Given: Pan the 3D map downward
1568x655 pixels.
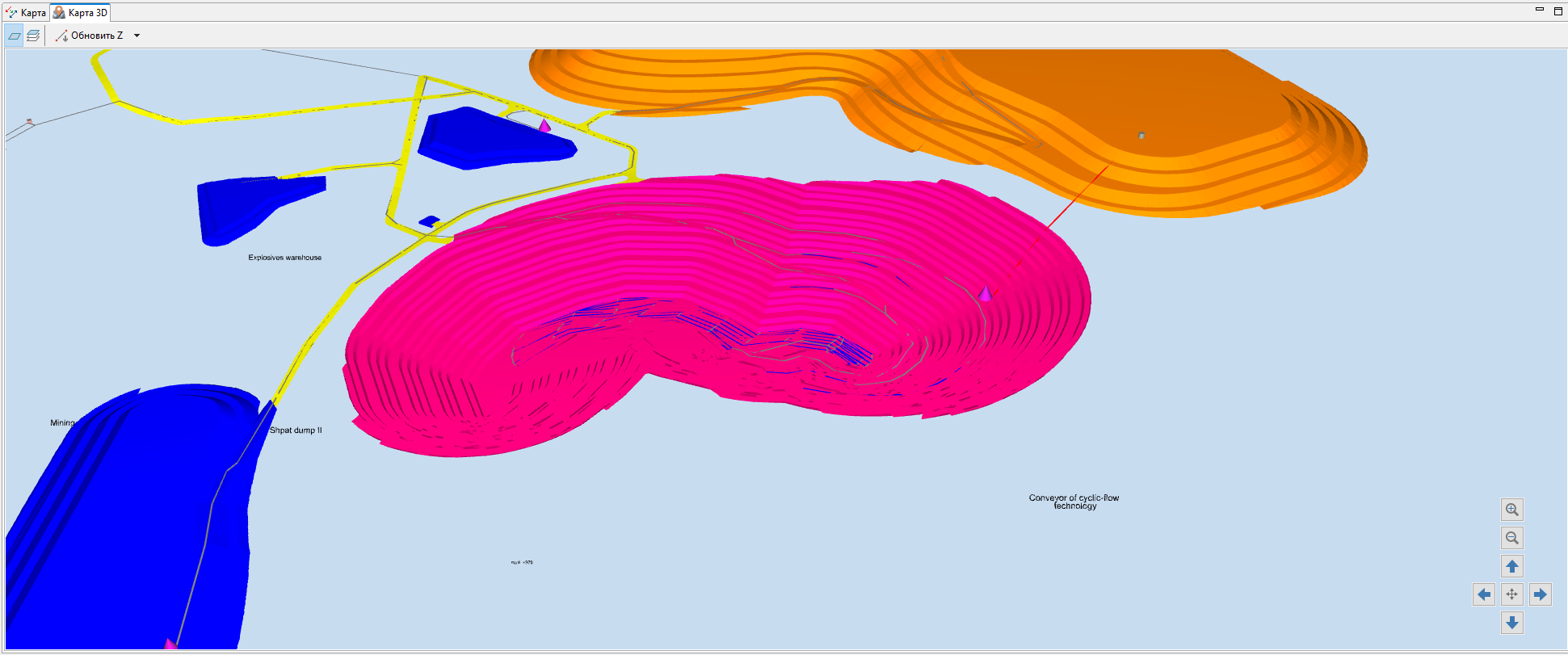Looking at the screenshot, I should pyautogui.click(x=1512, y=623).
